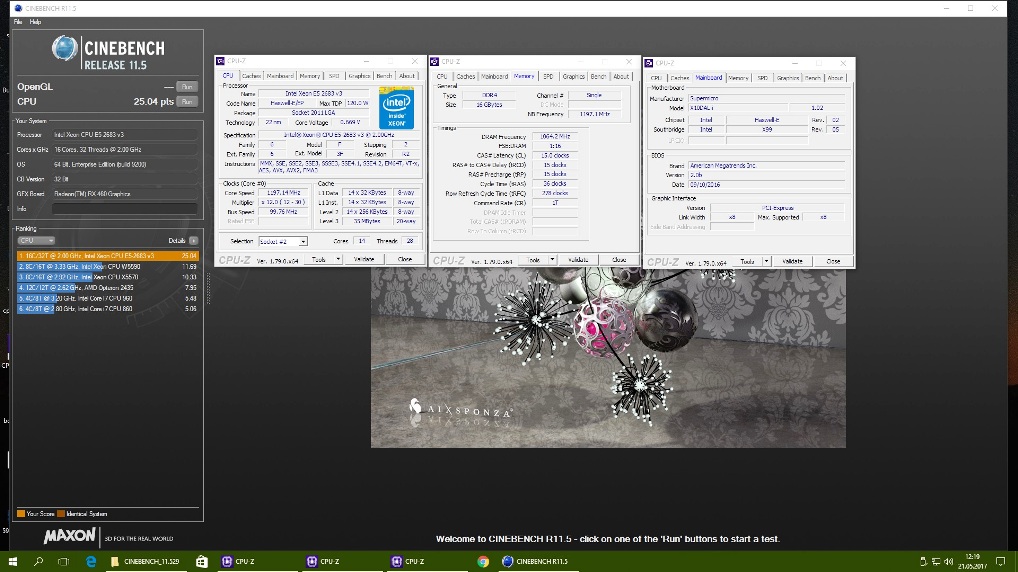Open Windows search from the taskbar
The width and height of the screenshot is (1018, 572).
(x=38, y=562)
